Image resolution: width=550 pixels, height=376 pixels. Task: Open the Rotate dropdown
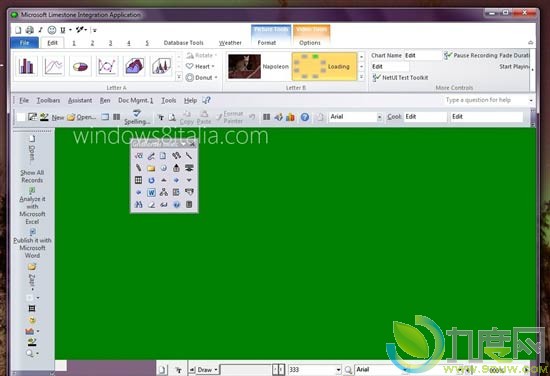(202, 55)
